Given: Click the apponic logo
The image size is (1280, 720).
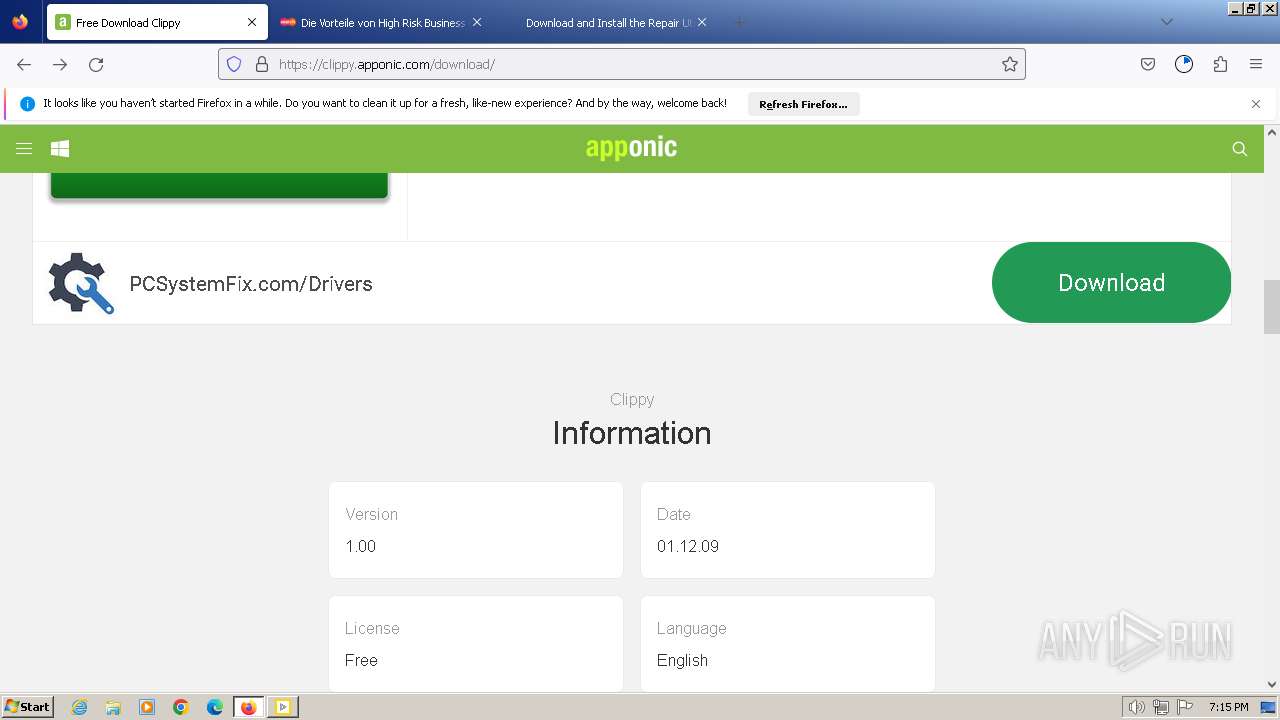Looking at the screenshot, I should [x=631, y=148].
